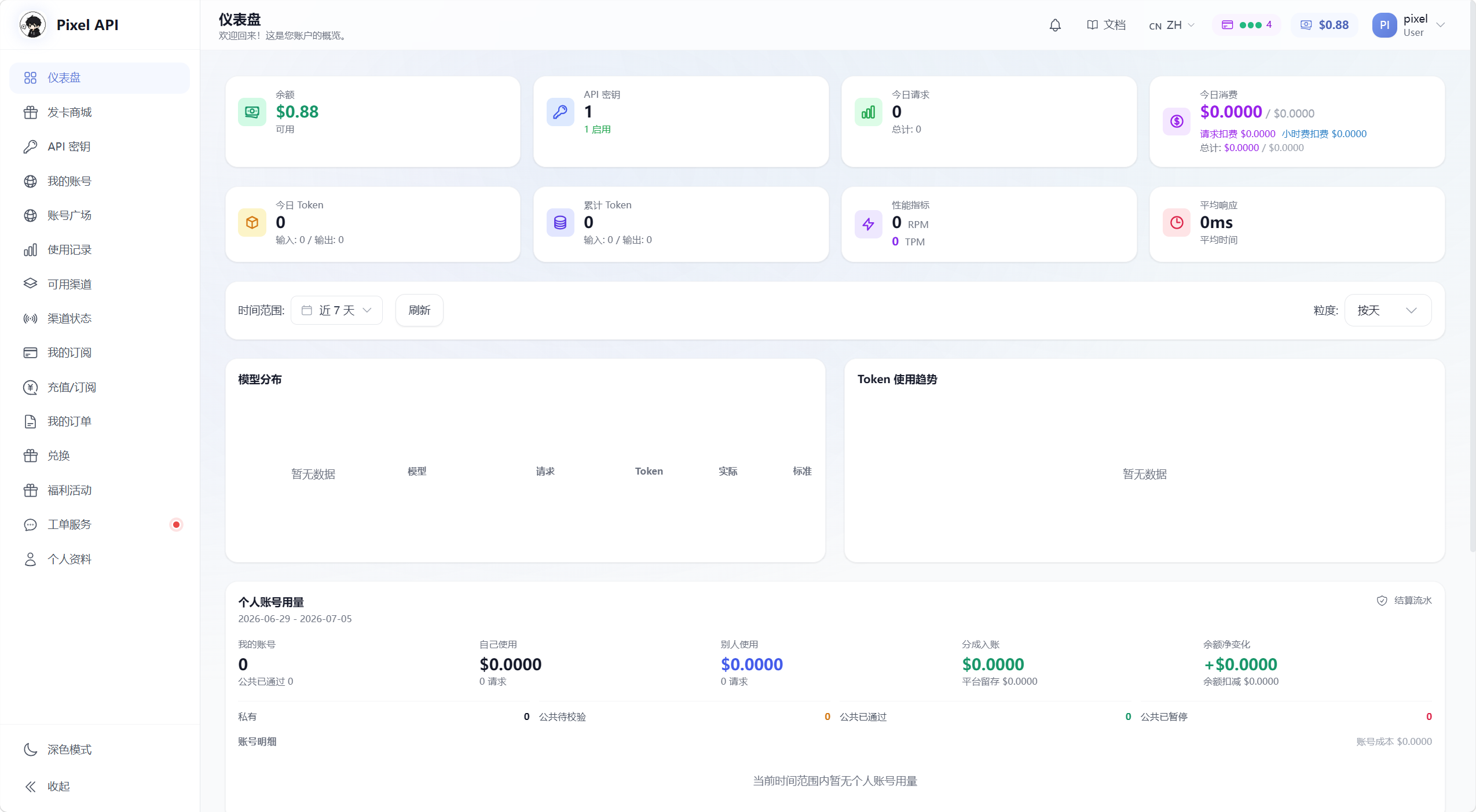The width and height of the screenshot is (1476, 812).
Task: Click the 累计 Token database icon
Action: click(560, 222)
